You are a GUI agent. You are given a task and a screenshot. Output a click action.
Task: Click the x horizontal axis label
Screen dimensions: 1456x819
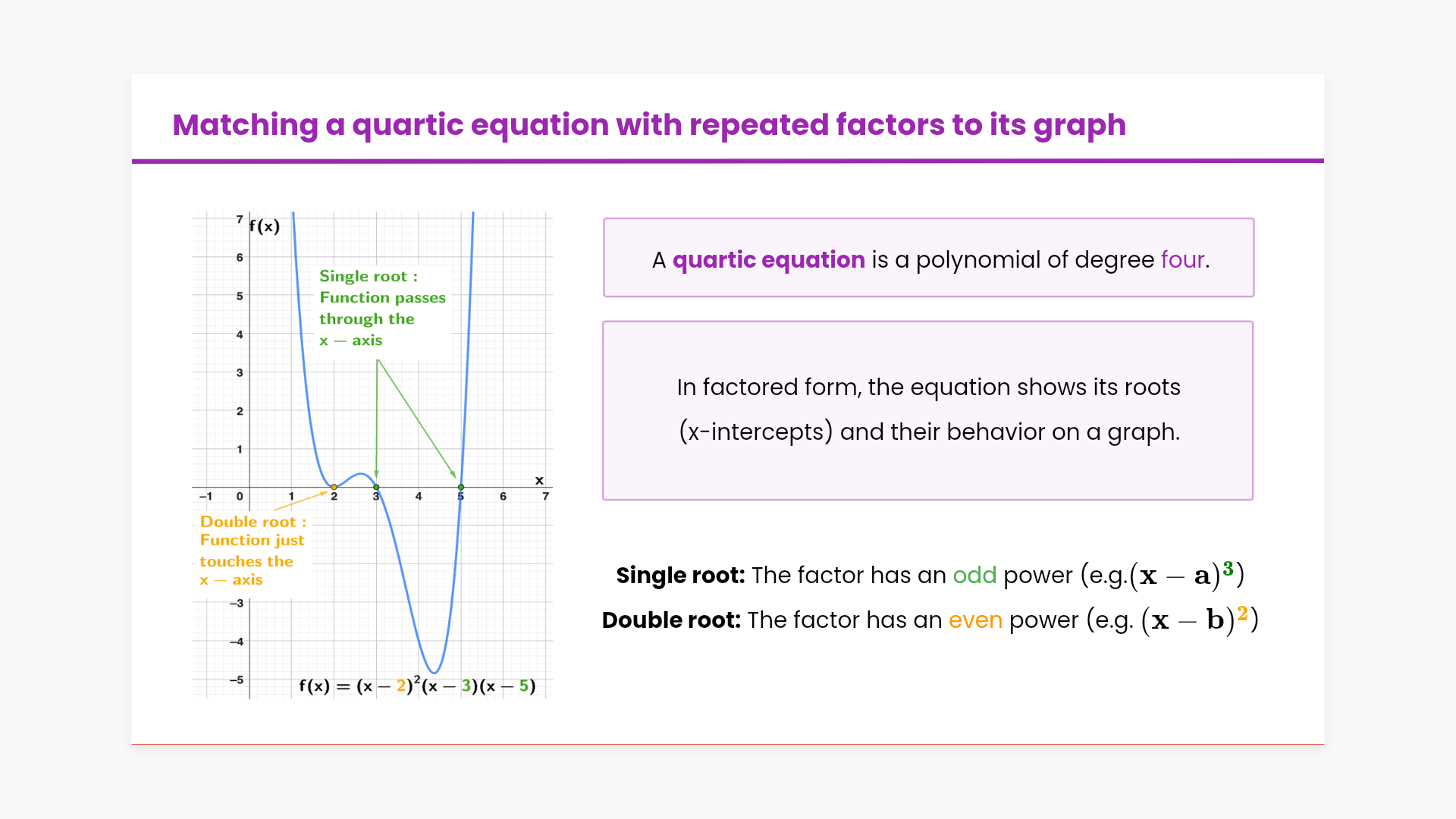point(539,480)
